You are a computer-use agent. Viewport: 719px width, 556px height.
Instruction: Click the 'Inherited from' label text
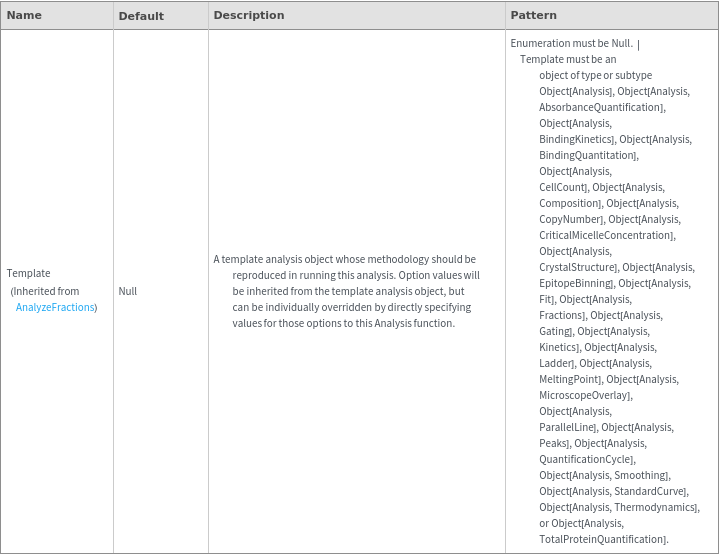click(x=46, y=291)
